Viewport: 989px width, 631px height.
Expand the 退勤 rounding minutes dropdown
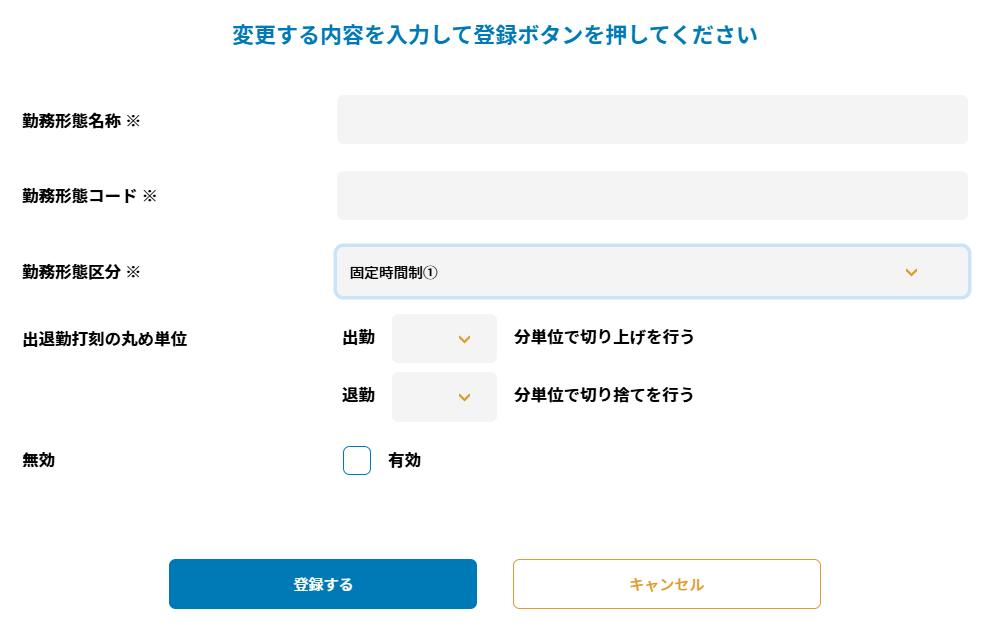coord(444,397)
